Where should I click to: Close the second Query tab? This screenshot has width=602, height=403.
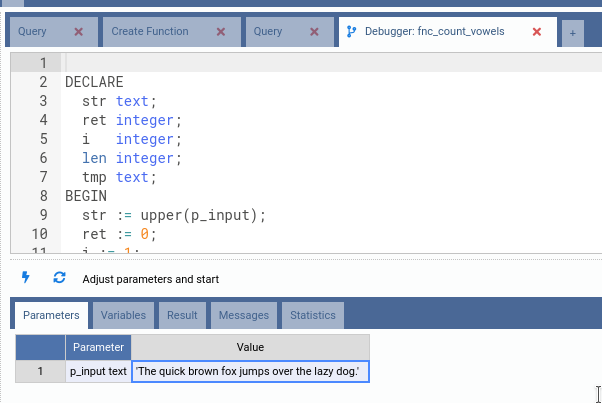(x=315, y=32)
